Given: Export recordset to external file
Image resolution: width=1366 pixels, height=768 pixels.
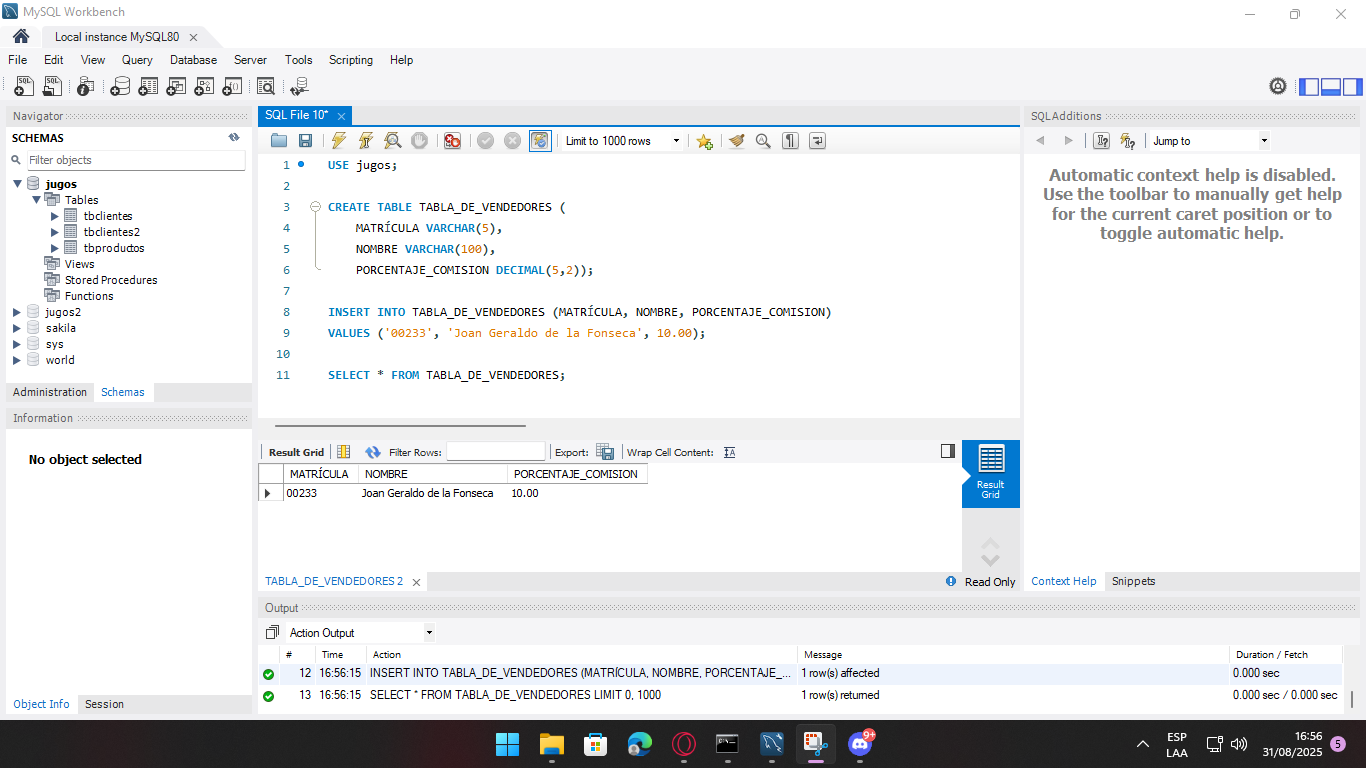Looking at the screenshot, I should pyautogui.click(x=605, y=452).
